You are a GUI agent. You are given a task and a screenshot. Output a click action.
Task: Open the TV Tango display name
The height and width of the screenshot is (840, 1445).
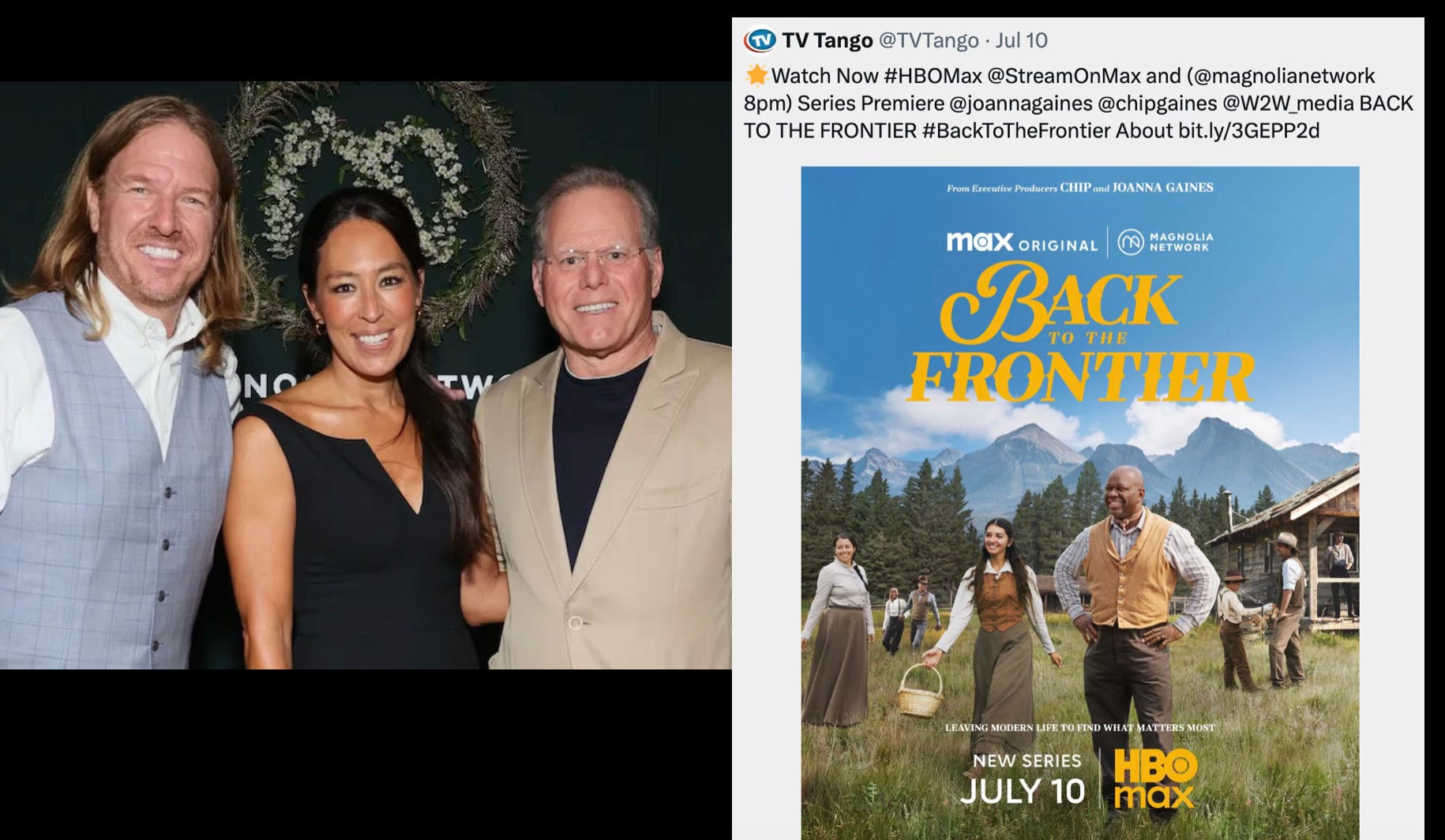point(828,40)
